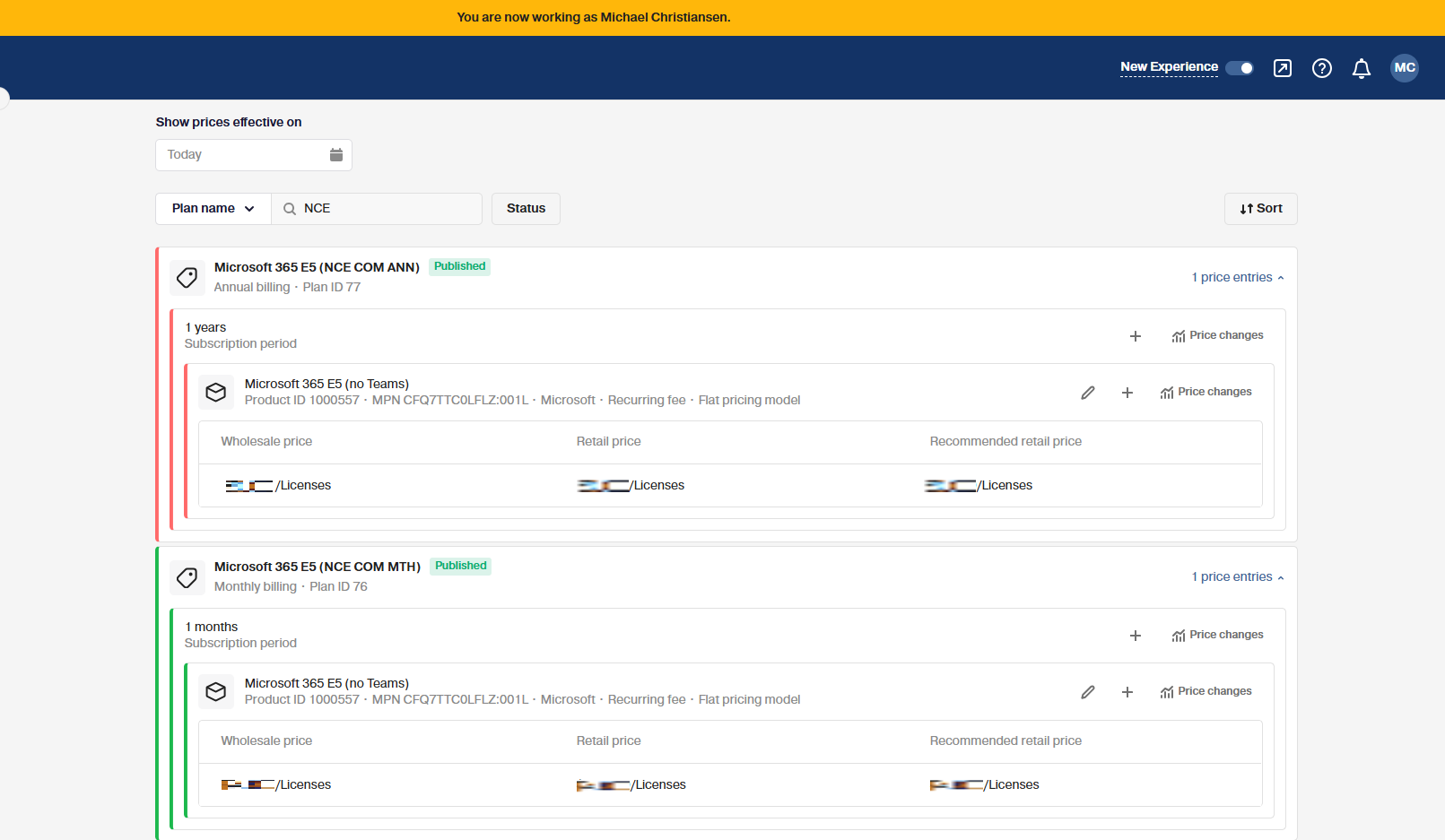Click retail price value in monthly plan
This screenshot has width=1445, height=840.
coord(631,785)
